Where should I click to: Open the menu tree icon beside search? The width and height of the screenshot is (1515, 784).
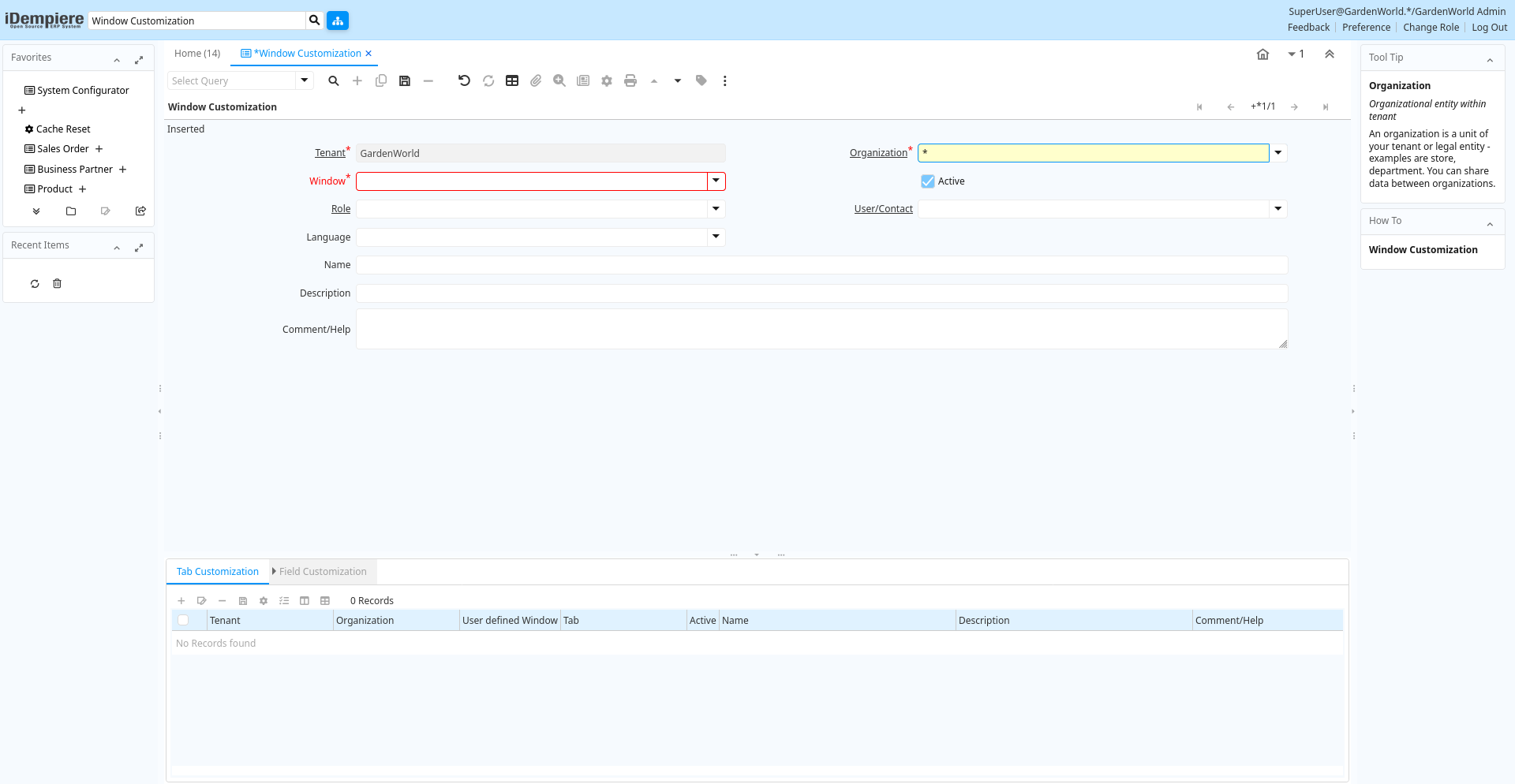[x=338, y=21]
